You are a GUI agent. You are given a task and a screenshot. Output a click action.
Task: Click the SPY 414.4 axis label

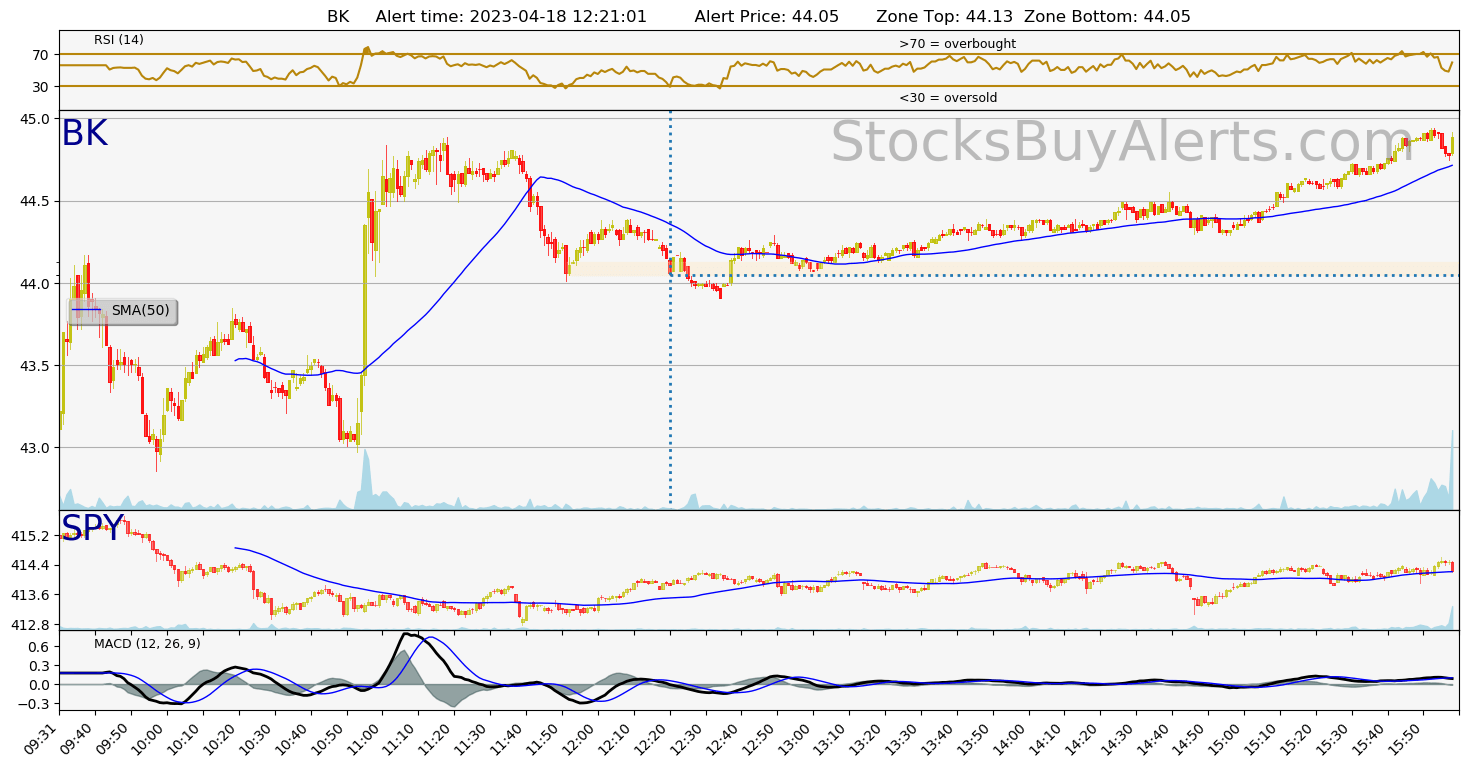click(31, 565)
